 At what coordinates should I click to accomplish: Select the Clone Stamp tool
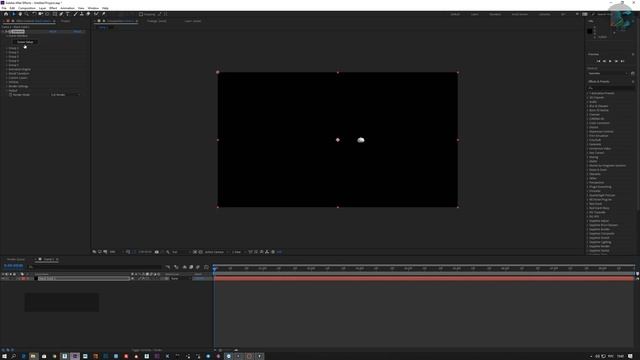pos(82,14)
